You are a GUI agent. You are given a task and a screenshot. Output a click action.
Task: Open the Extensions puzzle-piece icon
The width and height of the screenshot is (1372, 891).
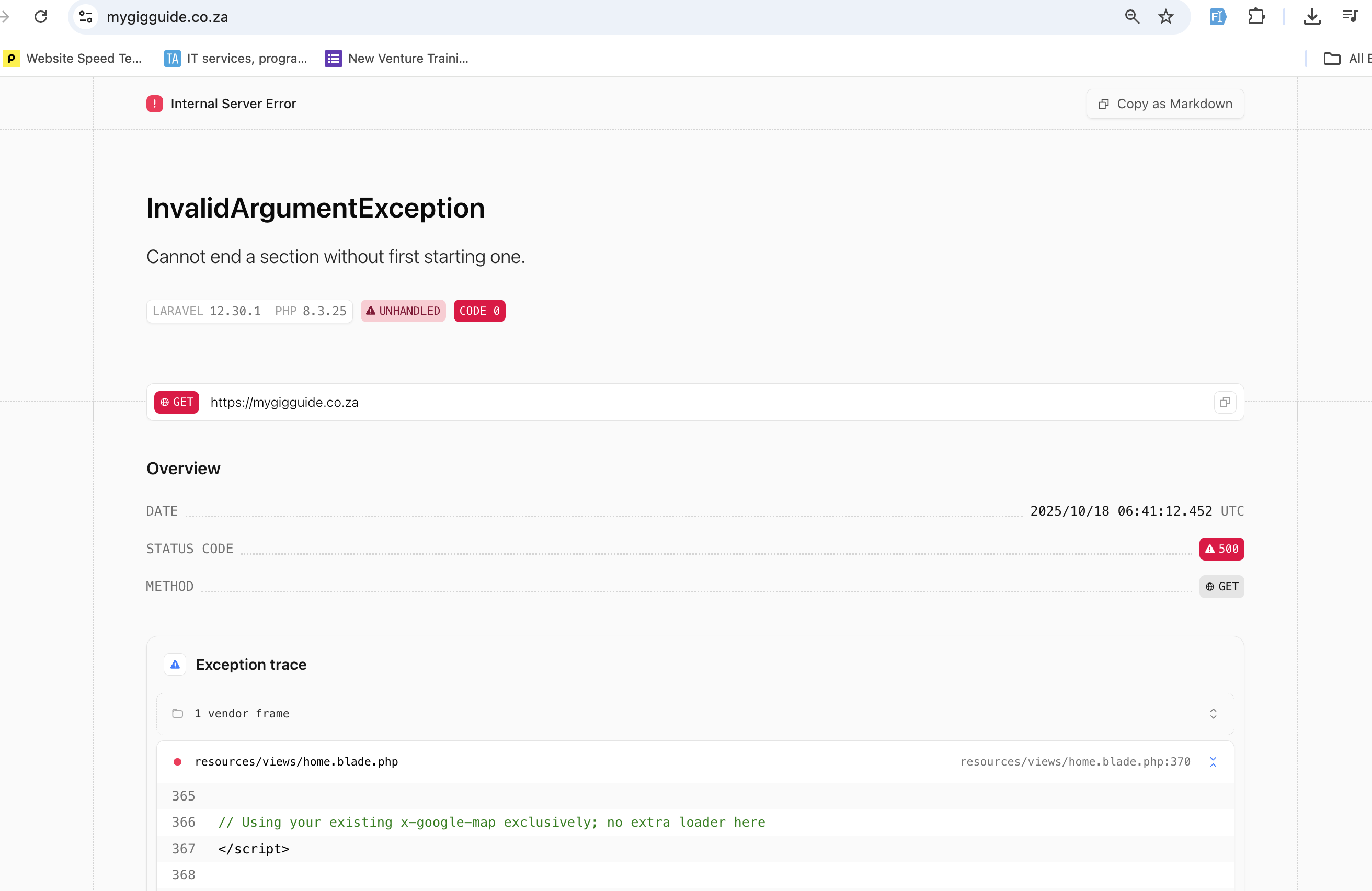click(x=1256, y=17)
